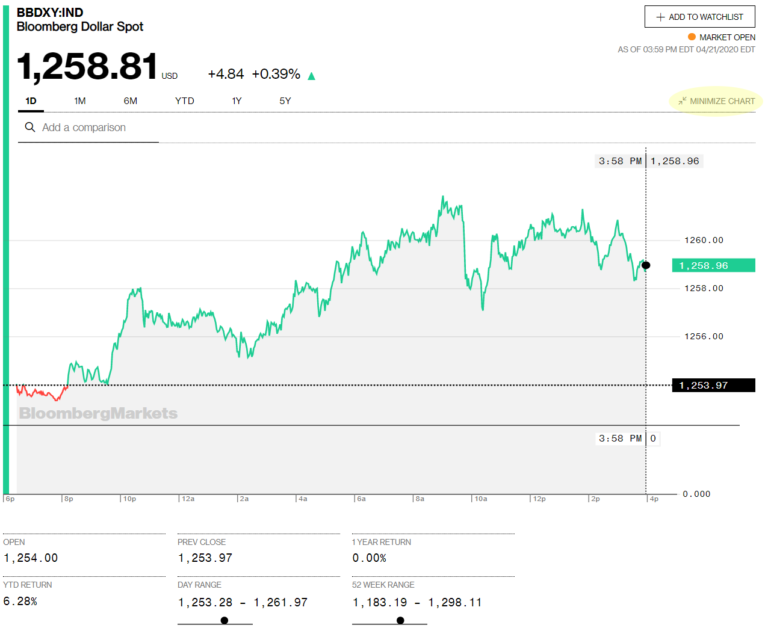Screen dimensions: 768x634
Task: Switch to the 1M time range
Action: [80, 101]
